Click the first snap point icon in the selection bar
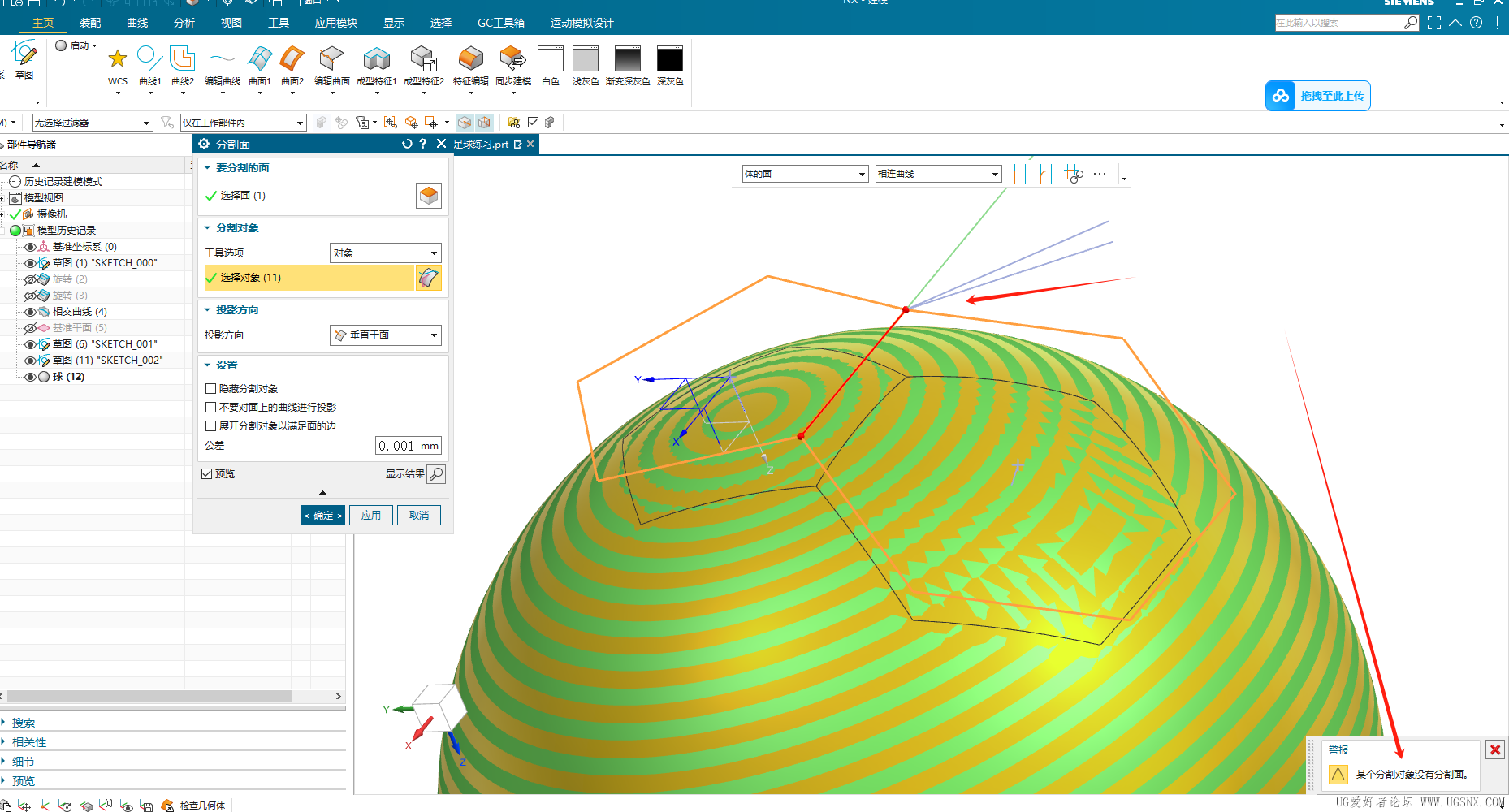Screen dimensions: 1509x812 click(x=1021, y=173)
